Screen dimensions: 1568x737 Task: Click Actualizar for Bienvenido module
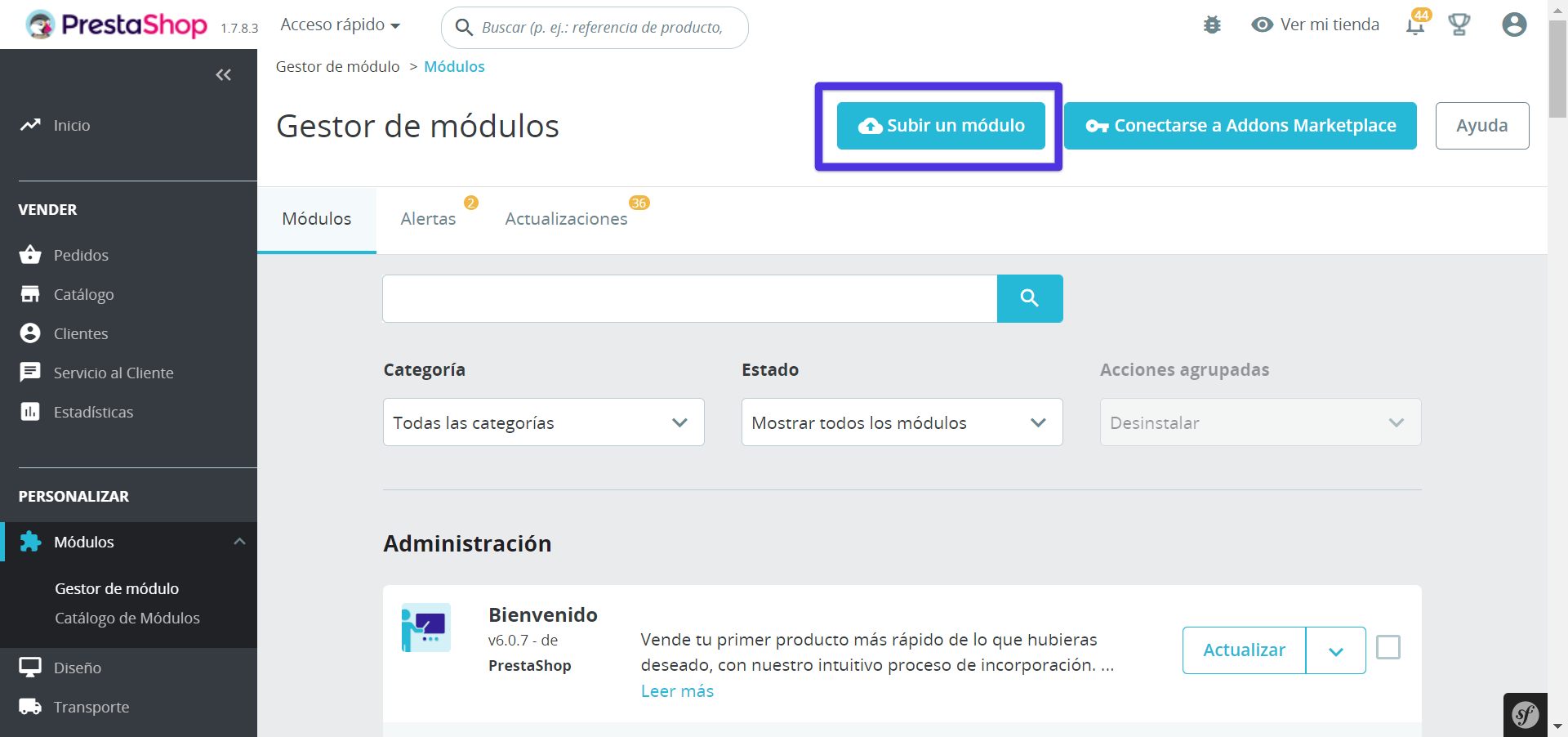coord(1245,650)
